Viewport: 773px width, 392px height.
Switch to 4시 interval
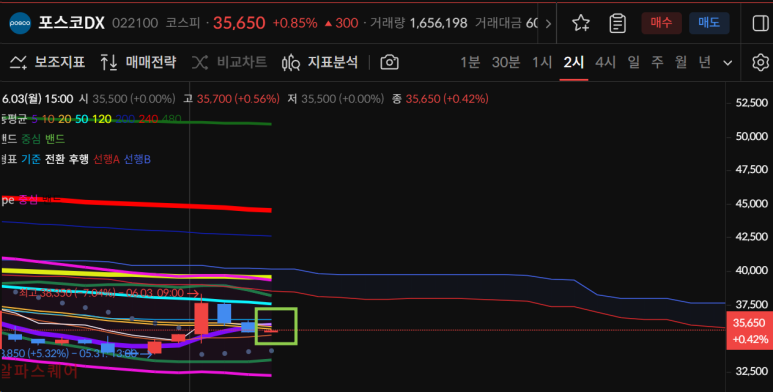[605, 63]
